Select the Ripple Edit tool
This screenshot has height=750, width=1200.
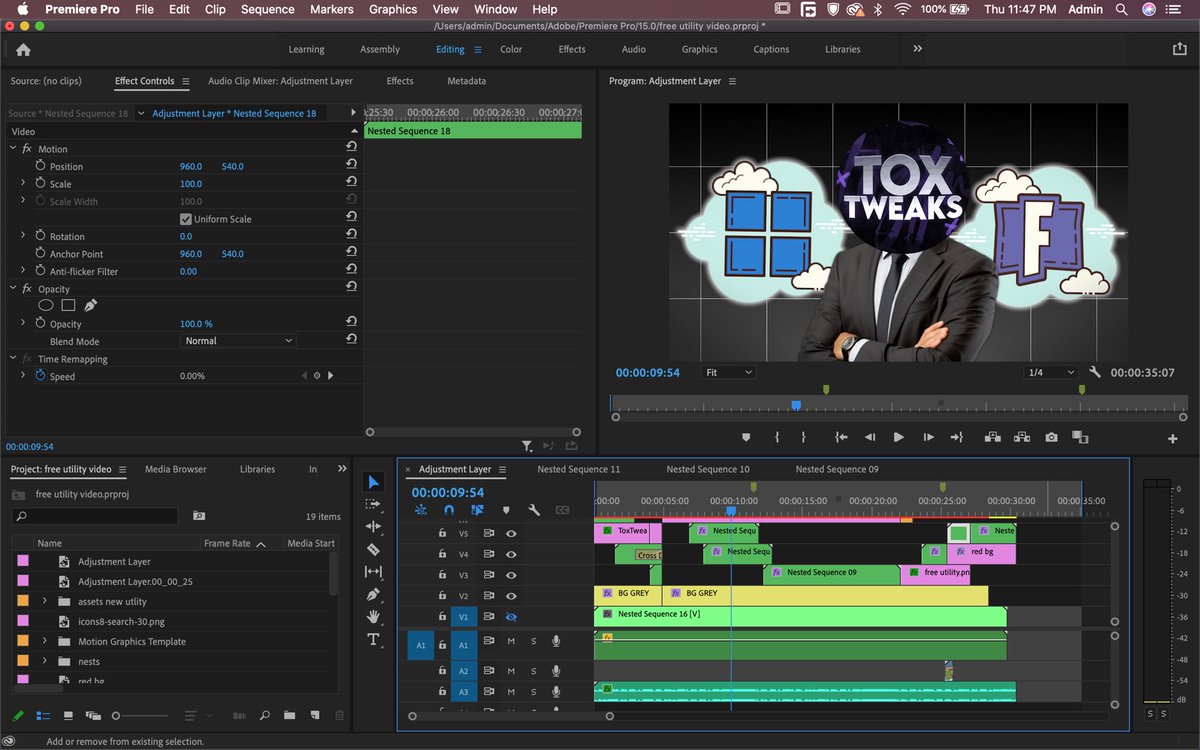pos(373,527)
